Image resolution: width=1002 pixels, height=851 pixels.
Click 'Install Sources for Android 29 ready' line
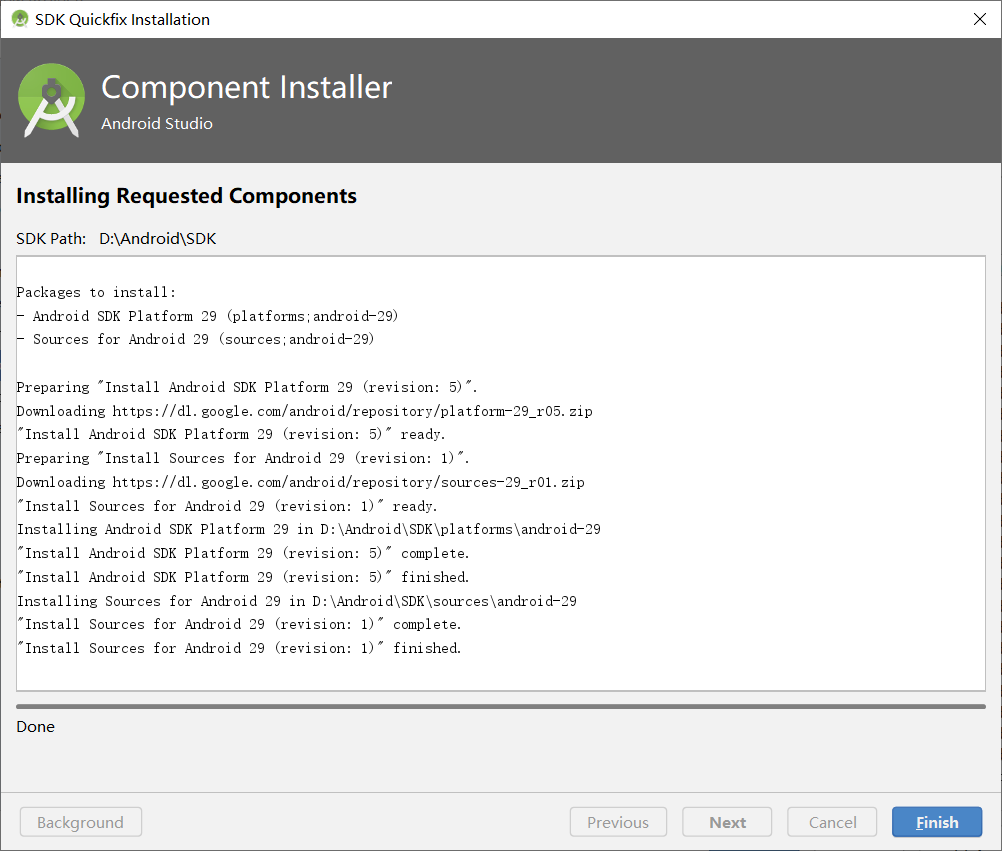227,506
